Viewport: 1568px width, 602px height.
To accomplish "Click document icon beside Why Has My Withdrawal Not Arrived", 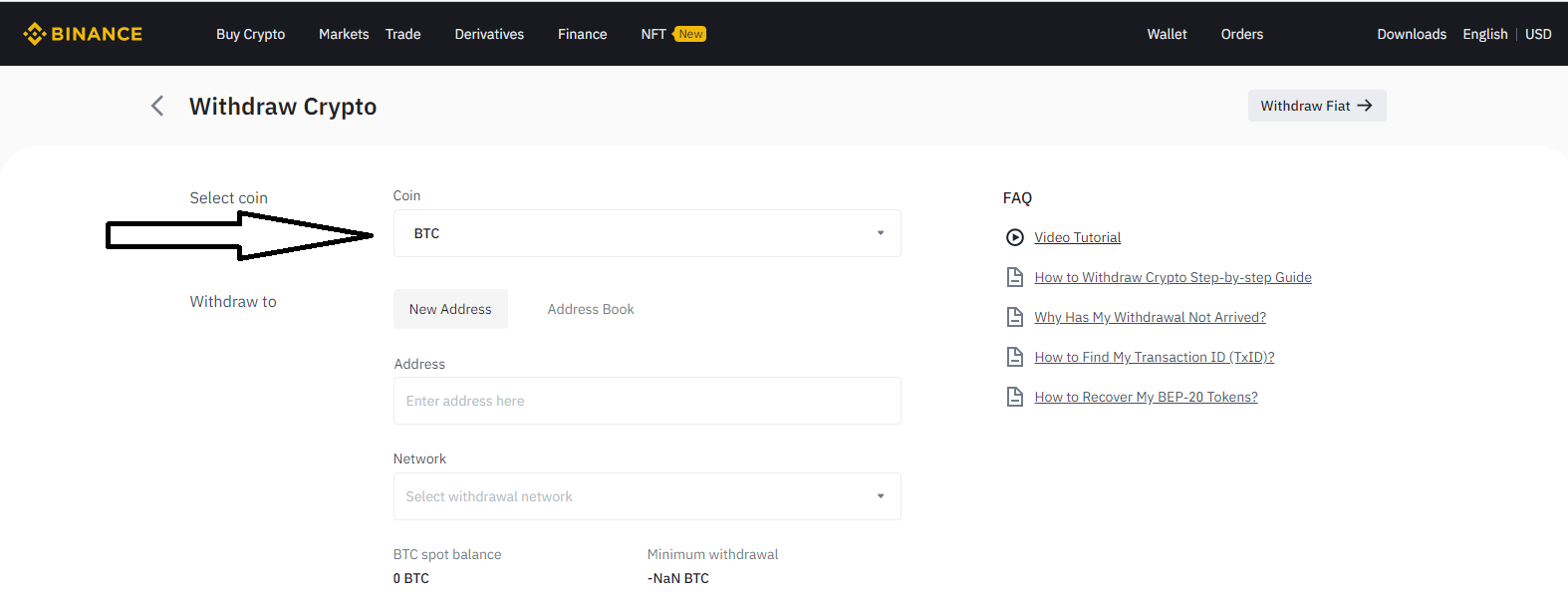I will coord(1015,317).
